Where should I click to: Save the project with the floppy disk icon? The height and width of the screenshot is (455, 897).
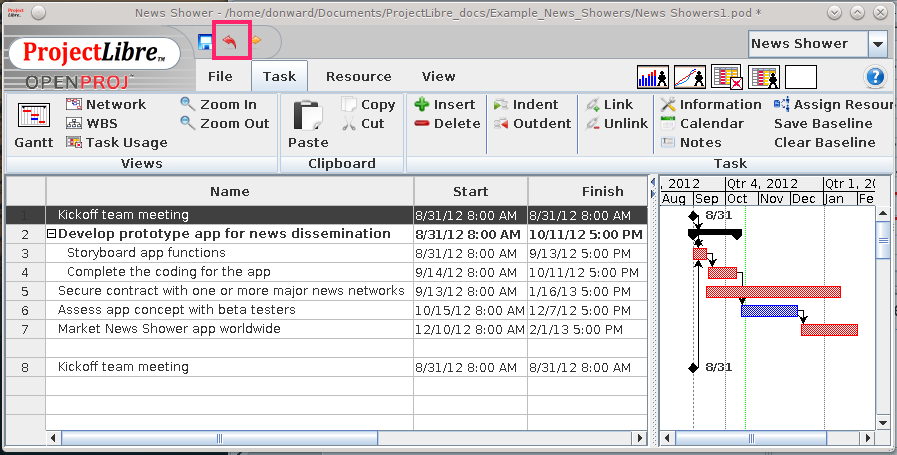coord(205,42)
